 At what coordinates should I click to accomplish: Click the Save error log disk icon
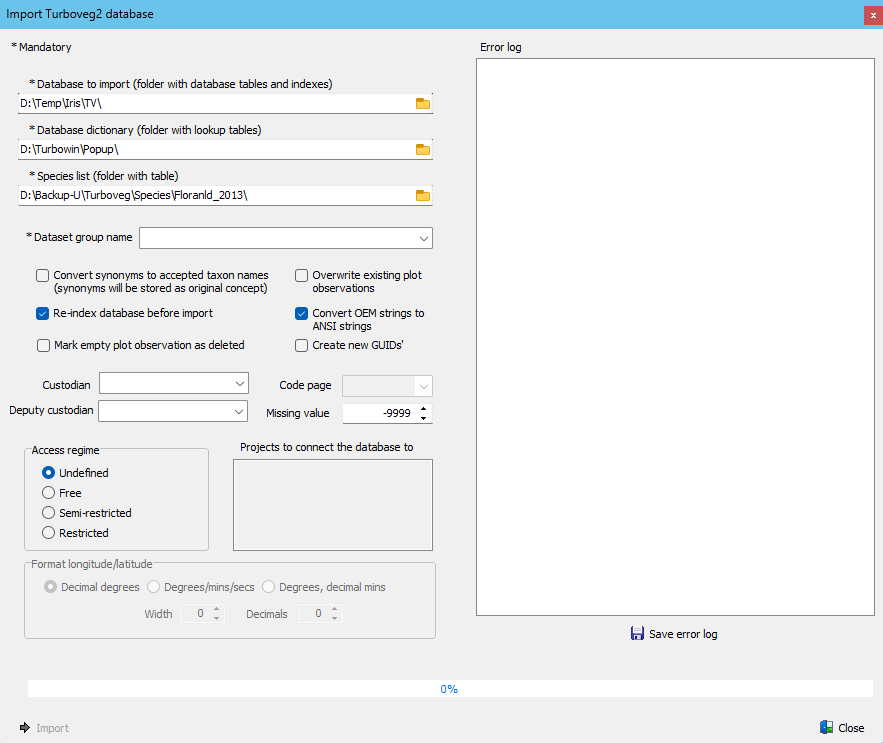click(637, 633)
